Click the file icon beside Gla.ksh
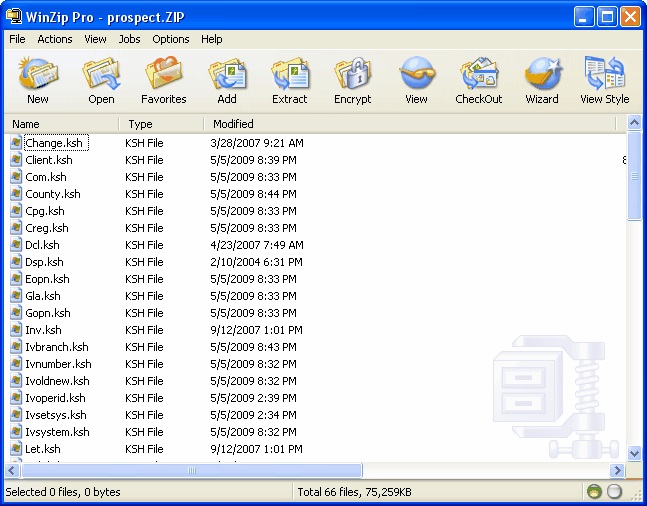The width and height of the screenshot is (647, 506). [16, 296]
